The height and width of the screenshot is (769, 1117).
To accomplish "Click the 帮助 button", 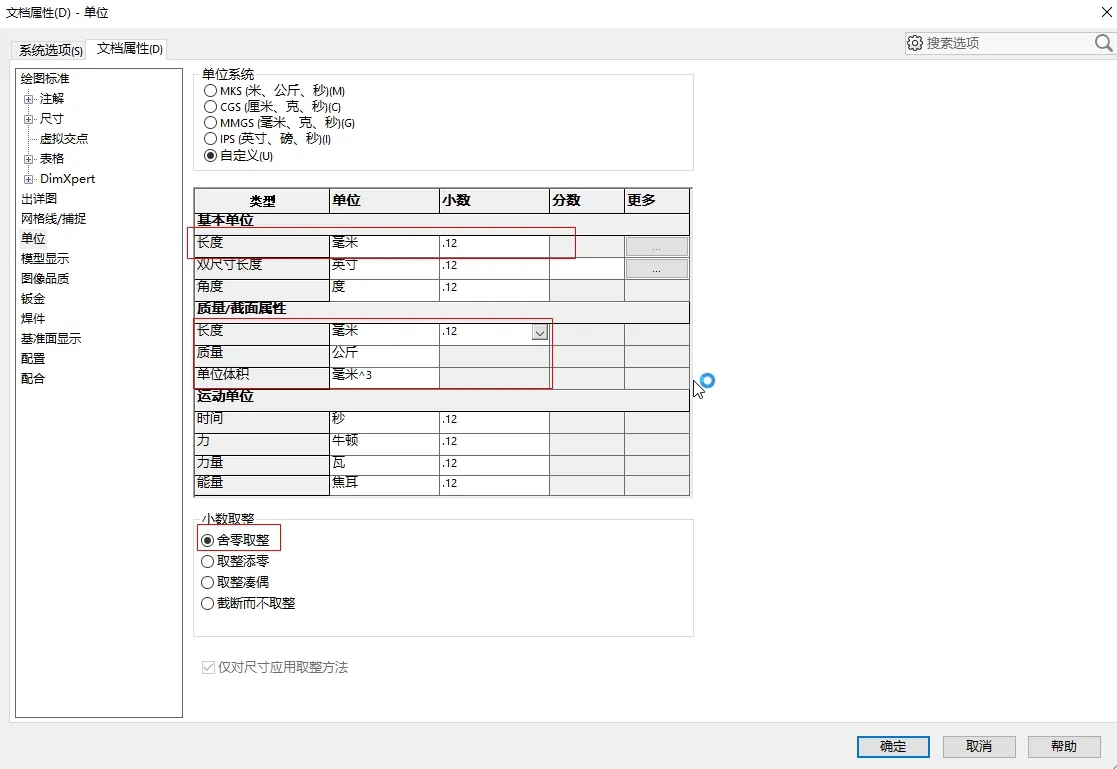I will pyautogui.click(x=1063, y=746).
